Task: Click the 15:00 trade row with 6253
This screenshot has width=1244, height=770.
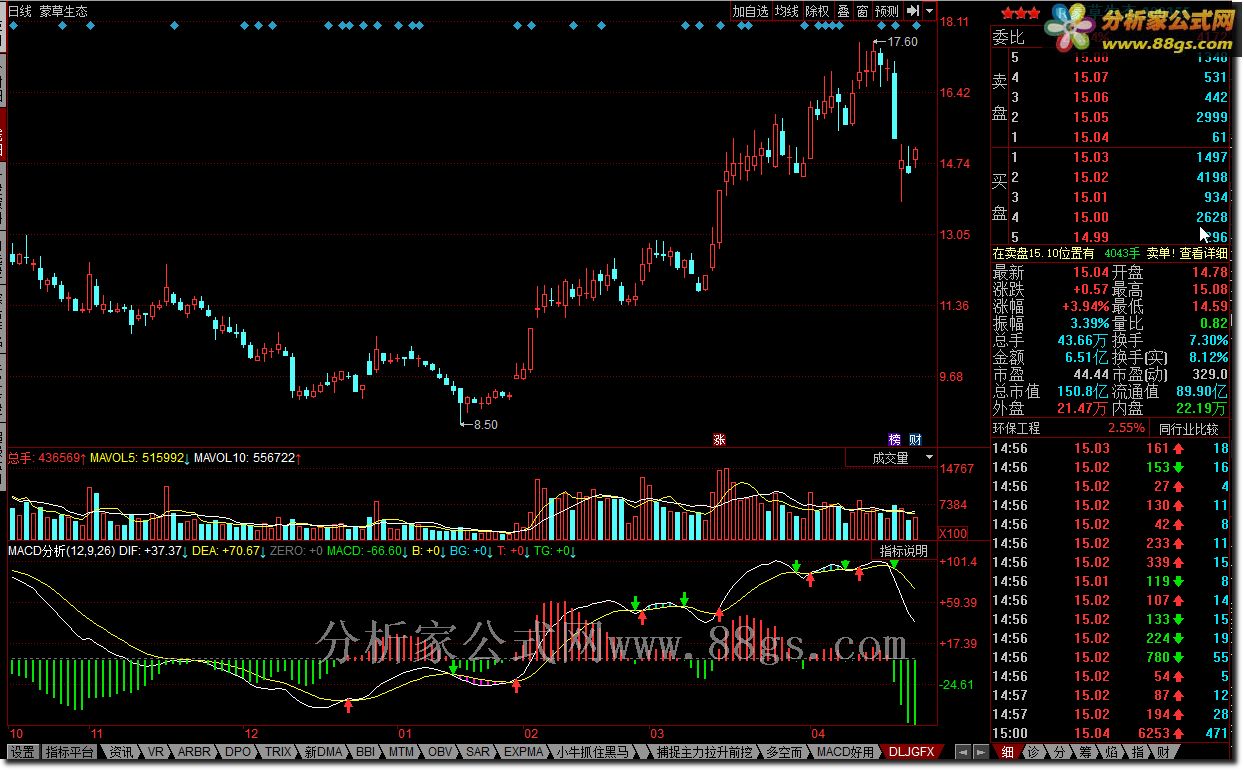Action: tap(1110, 733)
